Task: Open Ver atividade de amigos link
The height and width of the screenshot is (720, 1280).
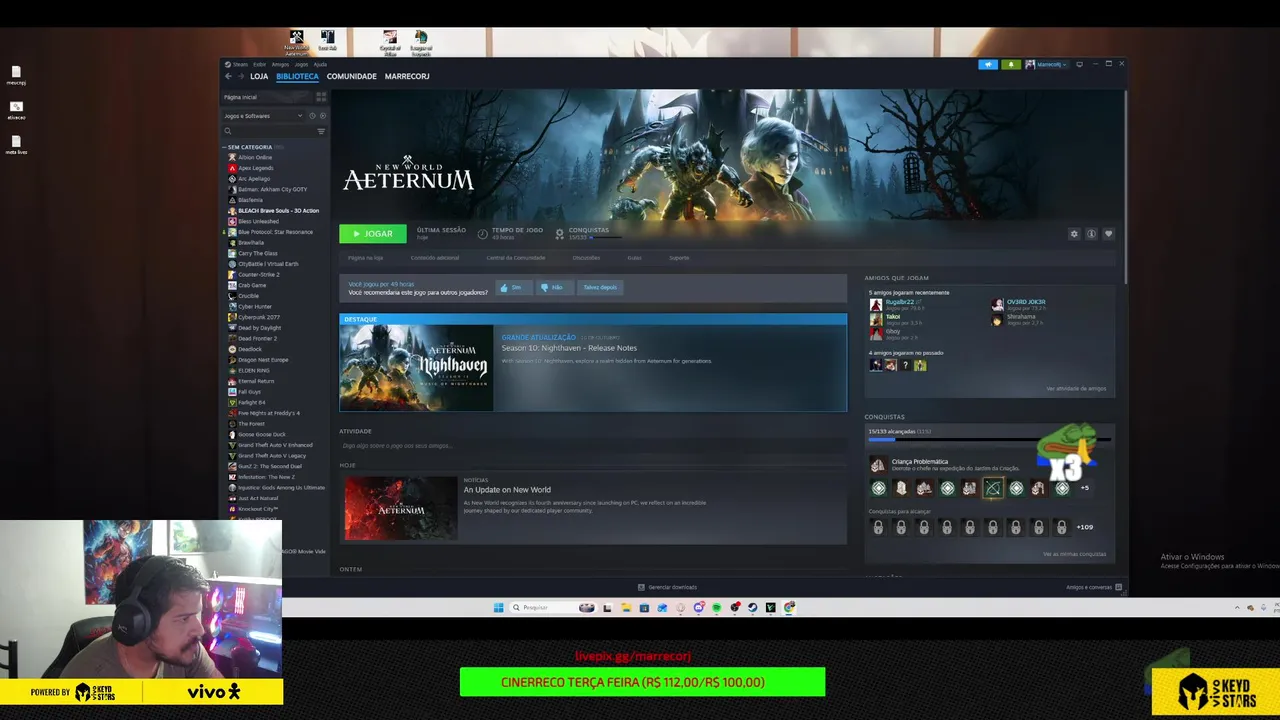Action: (x=1076, y=388)
